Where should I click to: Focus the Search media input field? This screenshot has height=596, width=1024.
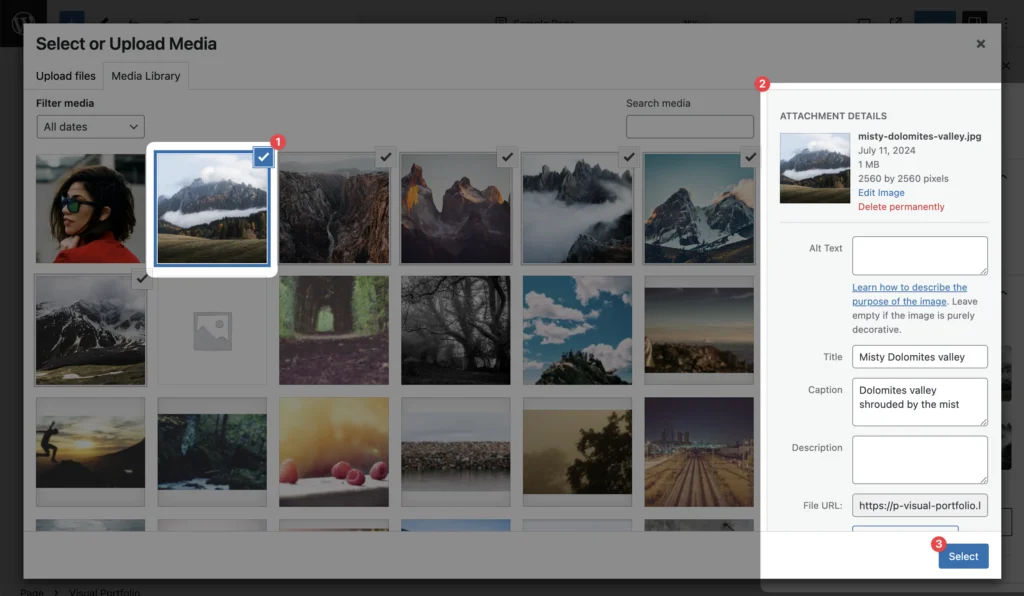click(x=690, y=127)
